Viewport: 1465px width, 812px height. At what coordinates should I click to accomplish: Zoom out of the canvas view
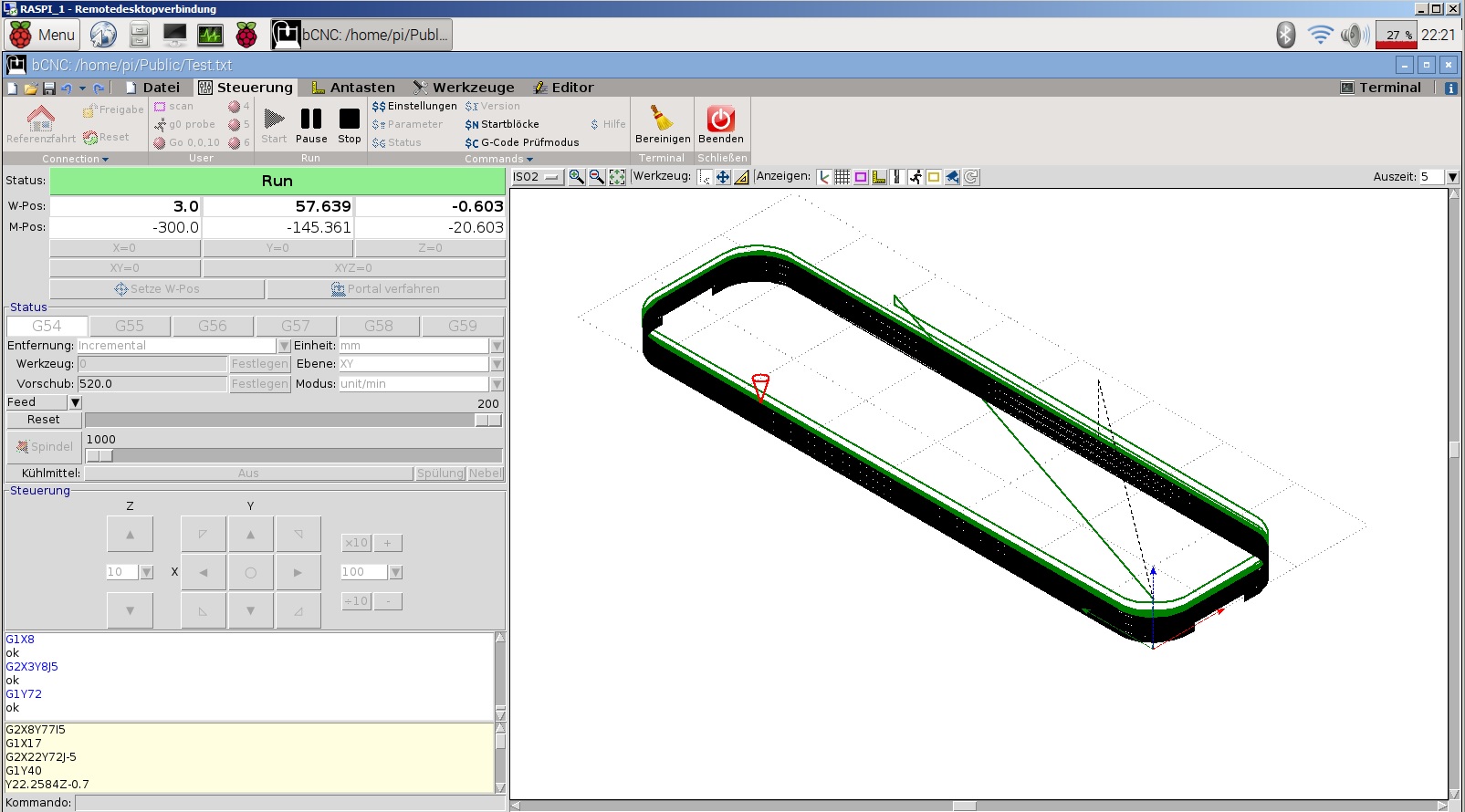(597, 177)
